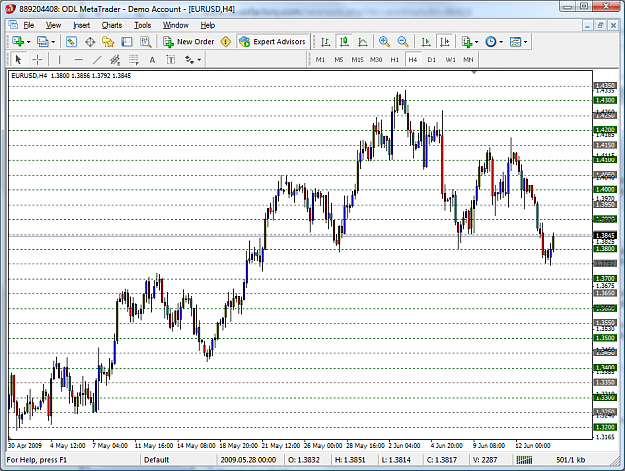The height and width of the screenshot is (471, 625).
Task: Switch timeframe to D1
Action: coord(431,60)
